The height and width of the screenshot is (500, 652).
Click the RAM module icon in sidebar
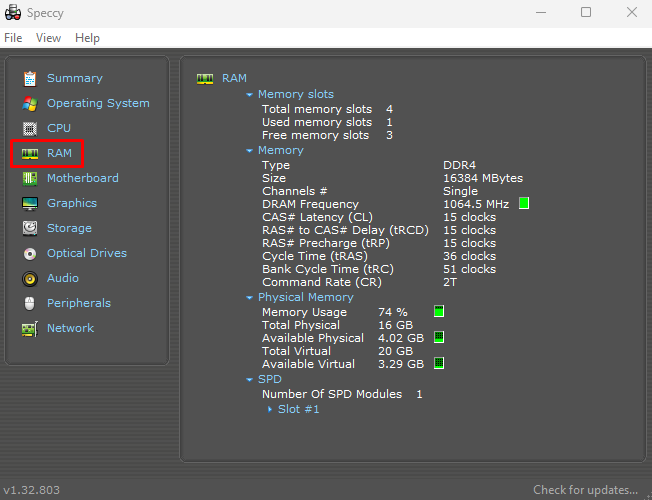tap(30, 153)
